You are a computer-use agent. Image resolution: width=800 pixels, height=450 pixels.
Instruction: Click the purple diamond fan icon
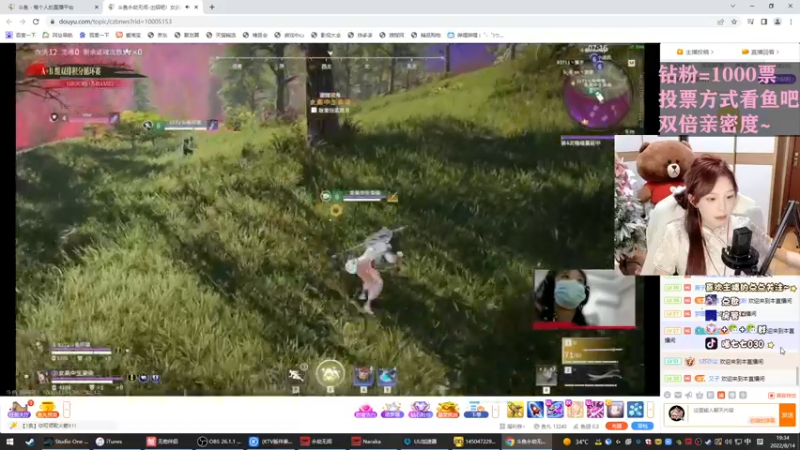420,410
